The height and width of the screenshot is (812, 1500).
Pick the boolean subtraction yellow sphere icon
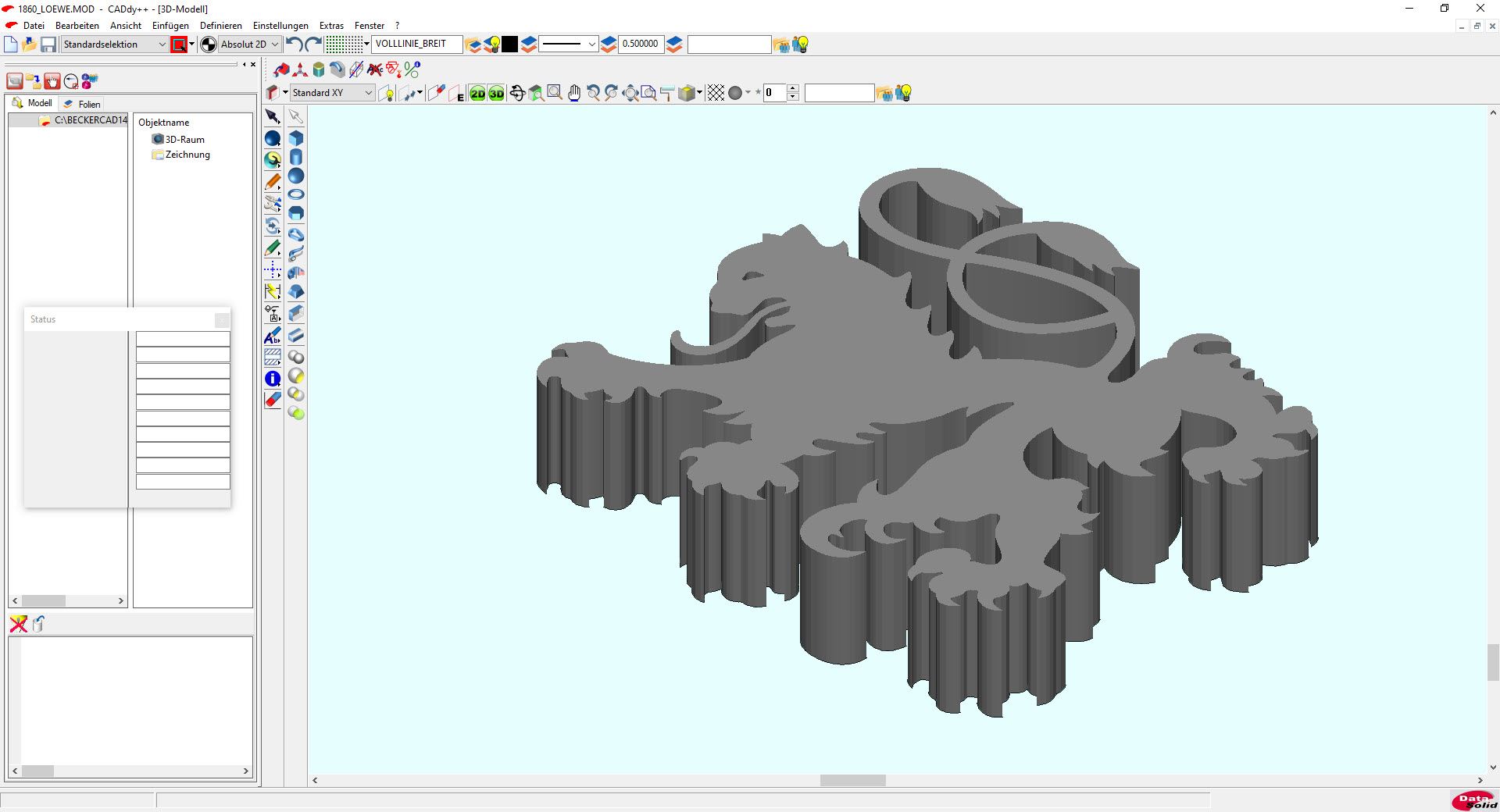(296, 376)
